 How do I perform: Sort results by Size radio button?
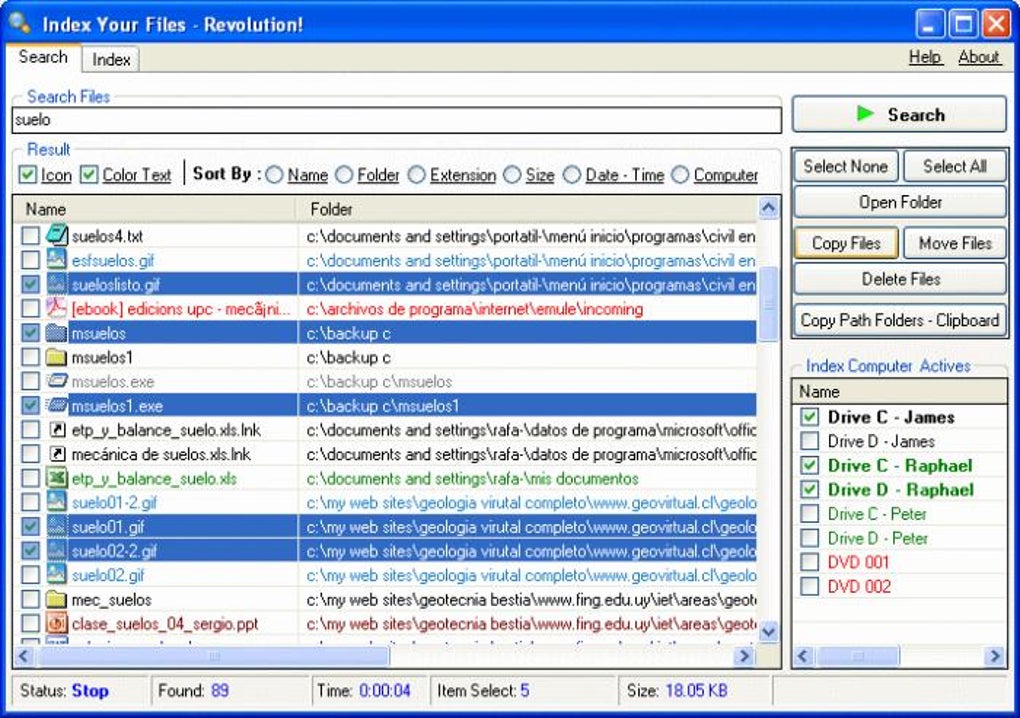coord(513,175)
